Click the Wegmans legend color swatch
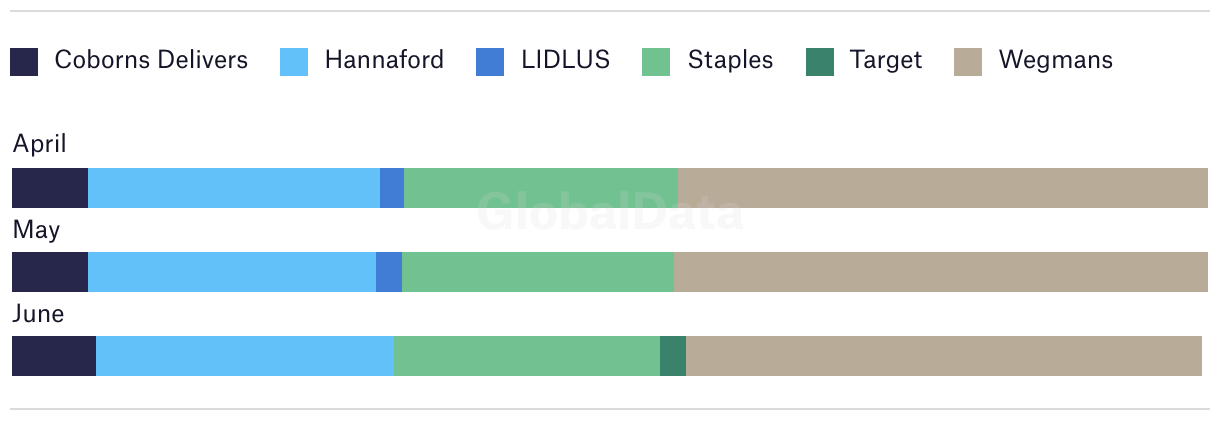 pyautogui.click(x=968, y=61)
